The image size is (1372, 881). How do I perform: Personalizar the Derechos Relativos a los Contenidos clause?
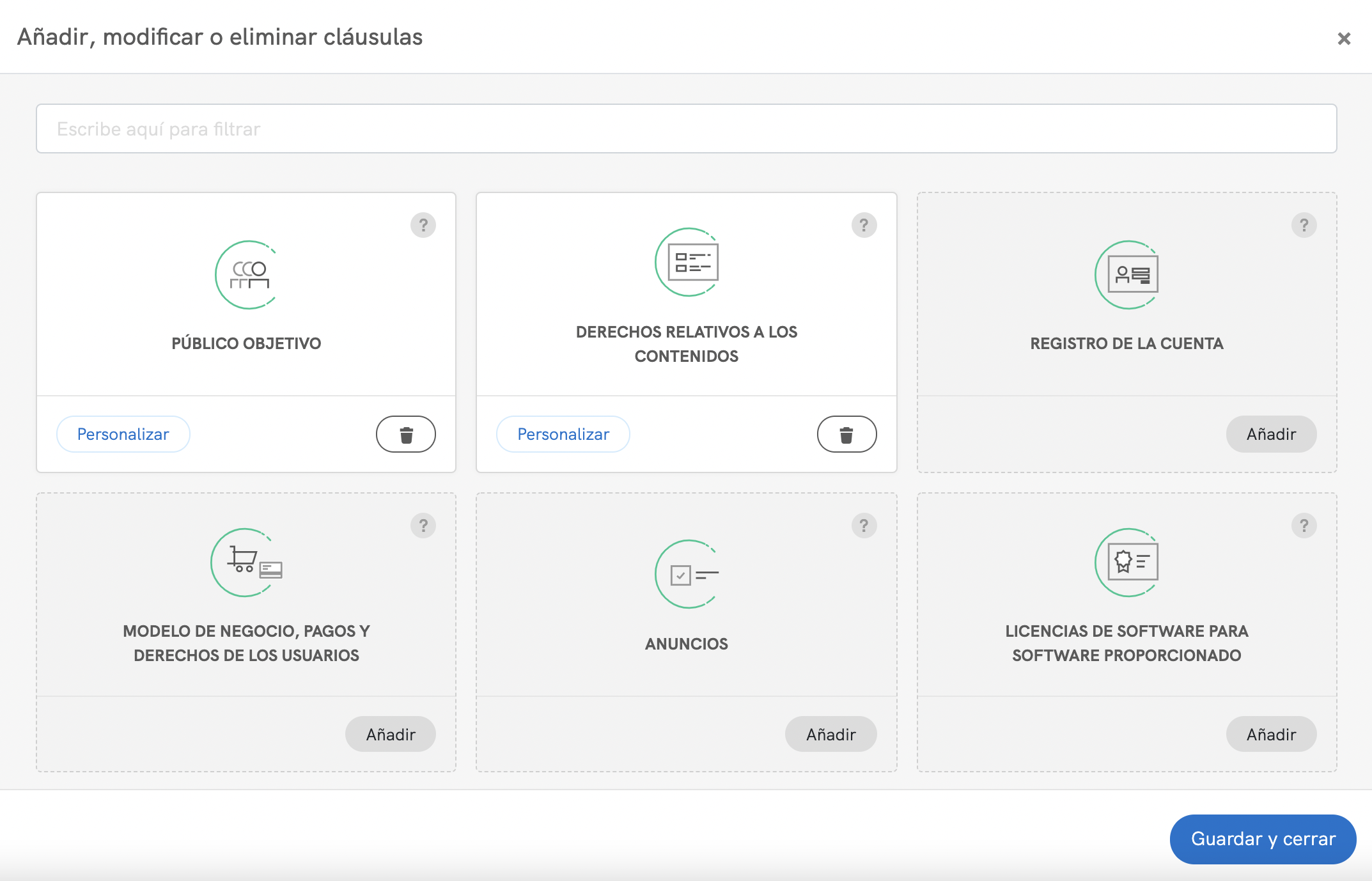click(563, 435)
